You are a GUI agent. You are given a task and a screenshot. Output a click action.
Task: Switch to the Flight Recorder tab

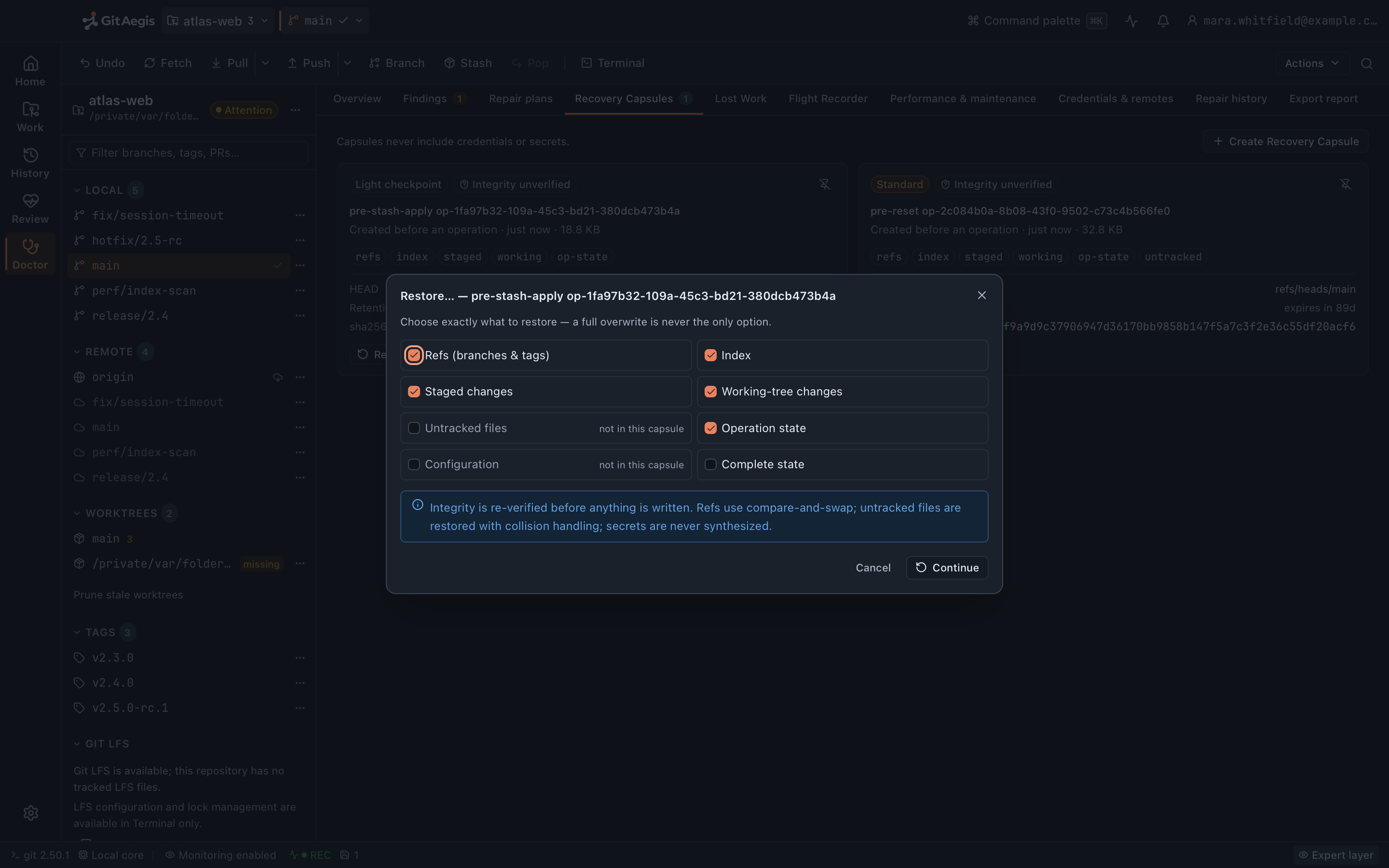pyautogui.click(x=828, y=99)
